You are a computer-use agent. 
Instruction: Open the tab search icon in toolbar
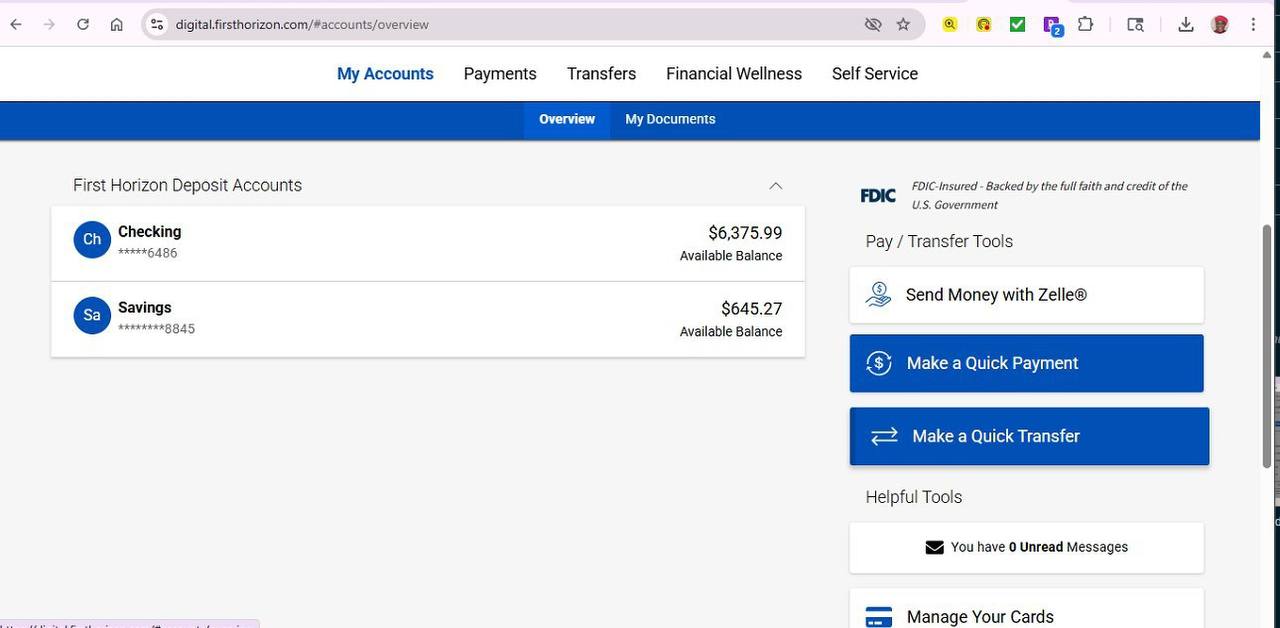1135,24
